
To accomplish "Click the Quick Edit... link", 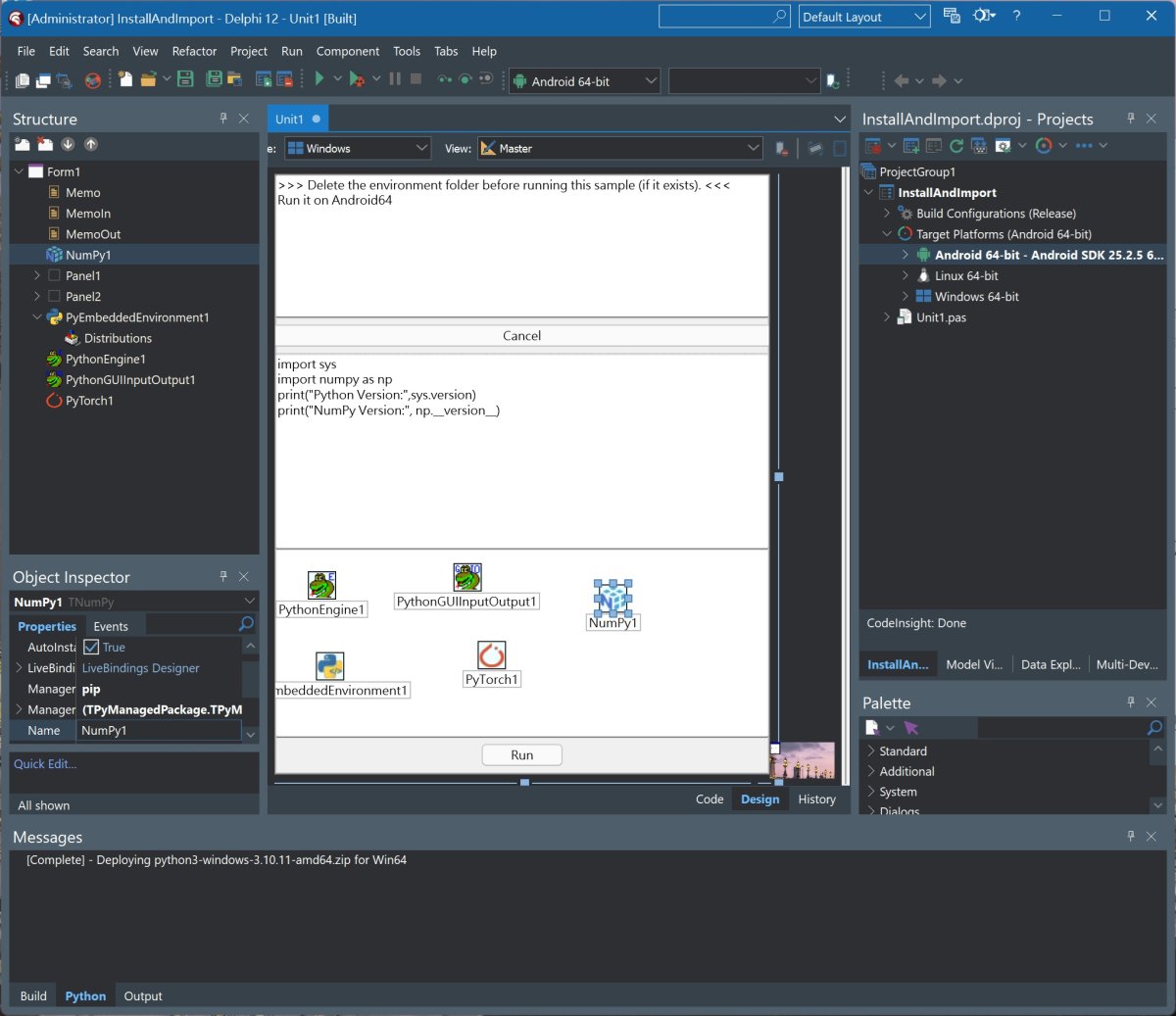I will pos(45,764).
